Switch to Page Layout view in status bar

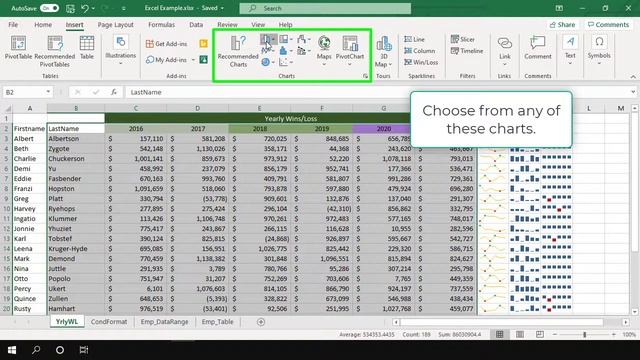click(520, 334)
